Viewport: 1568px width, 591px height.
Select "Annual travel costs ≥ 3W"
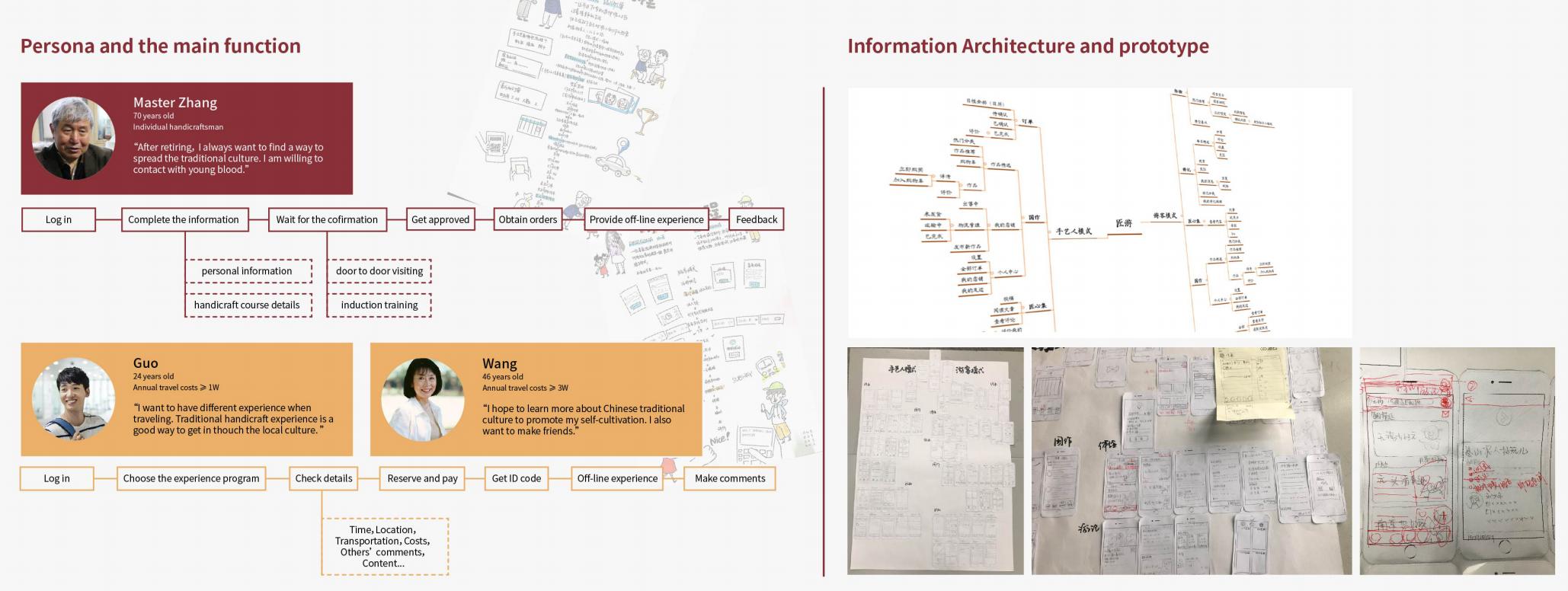click(526, 388)
